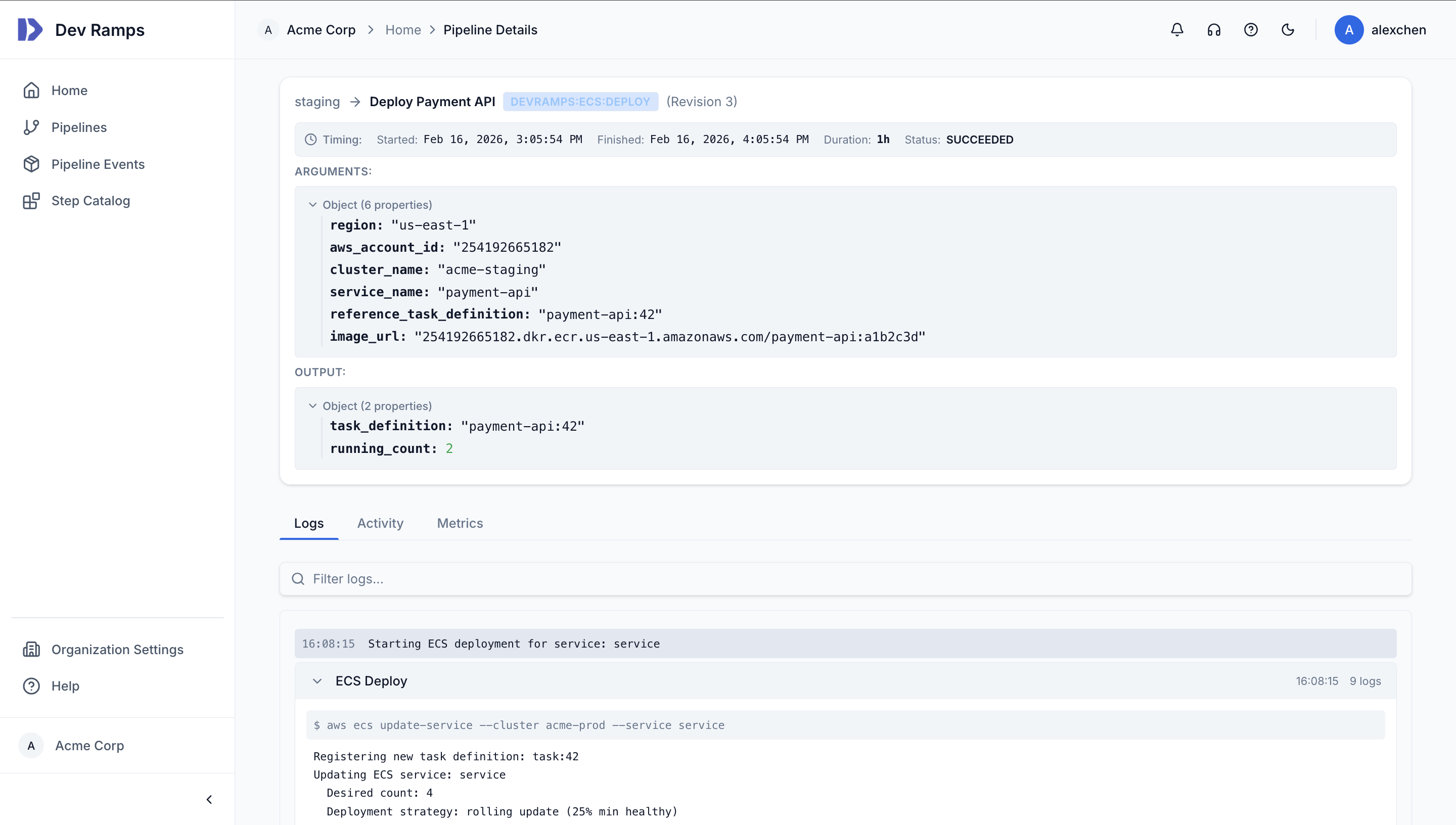
Task: Click the Dev Ramps logo
Action: tap(82, 29)
